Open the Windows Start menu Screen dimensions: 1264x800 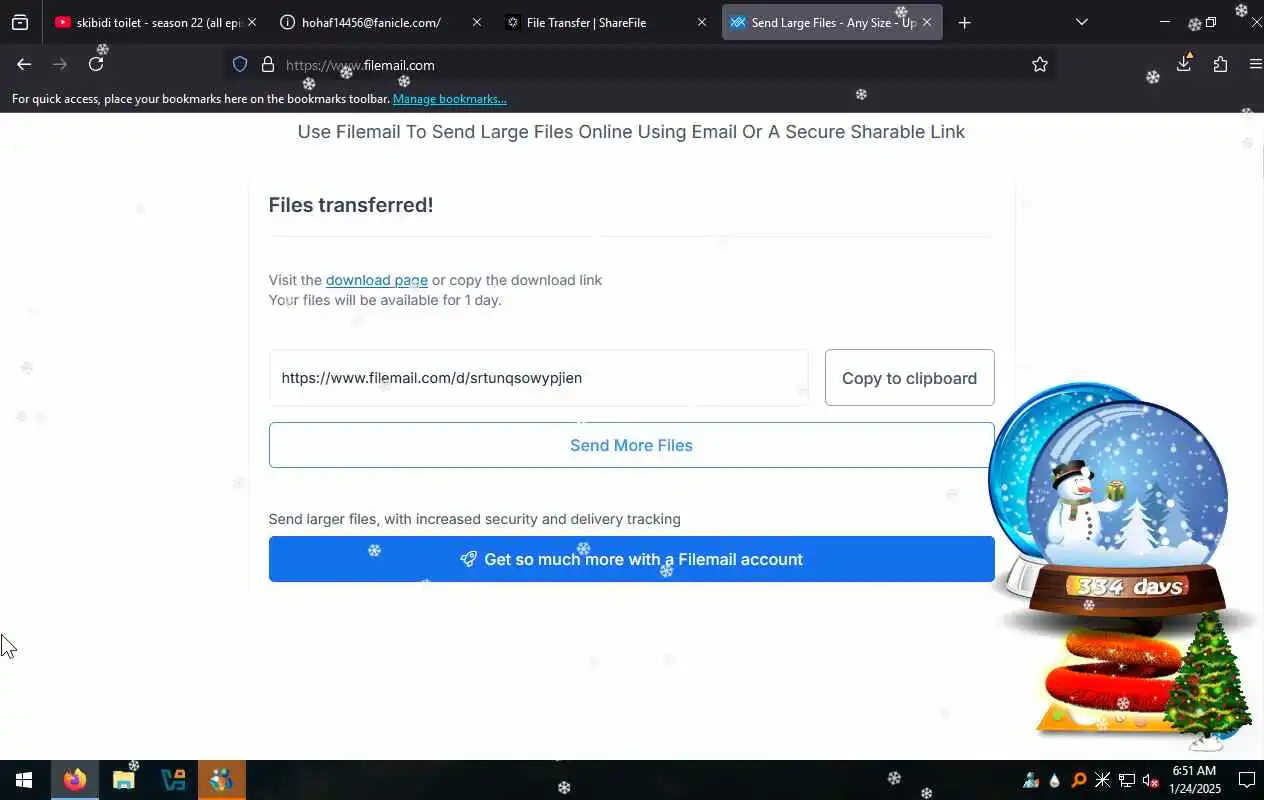[24, 780]
